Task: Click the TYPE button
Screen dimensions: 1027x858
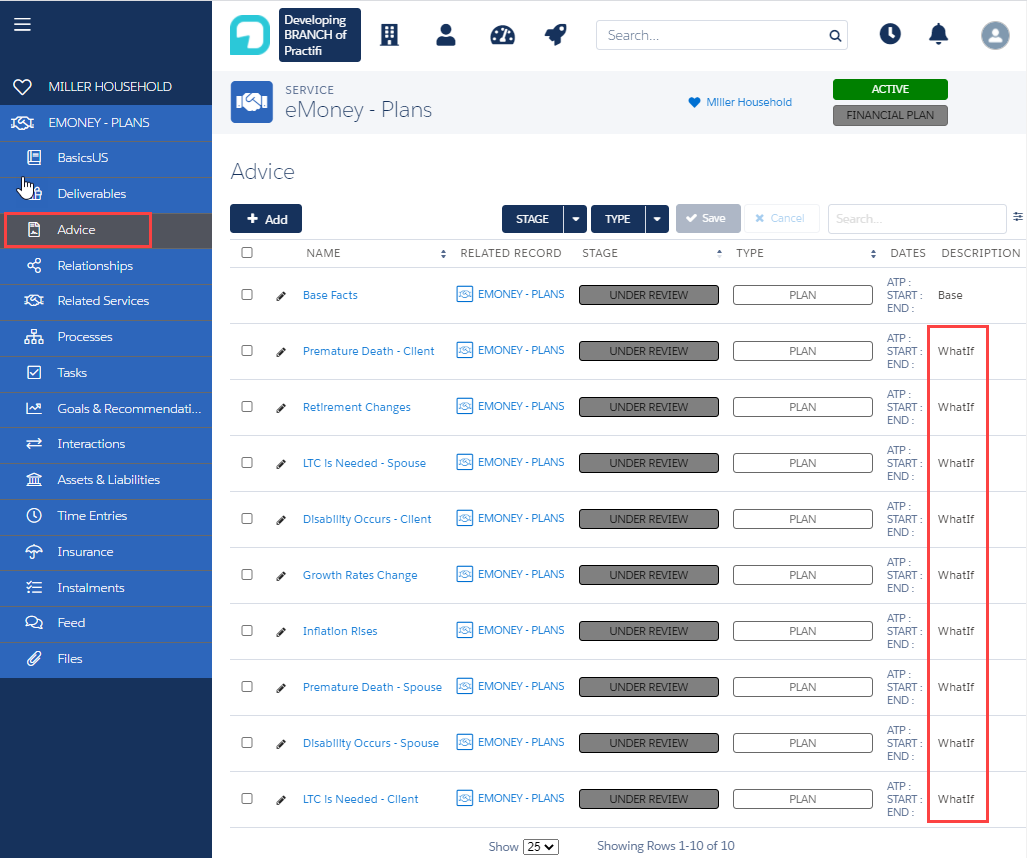Action: (x=618, y=219)
